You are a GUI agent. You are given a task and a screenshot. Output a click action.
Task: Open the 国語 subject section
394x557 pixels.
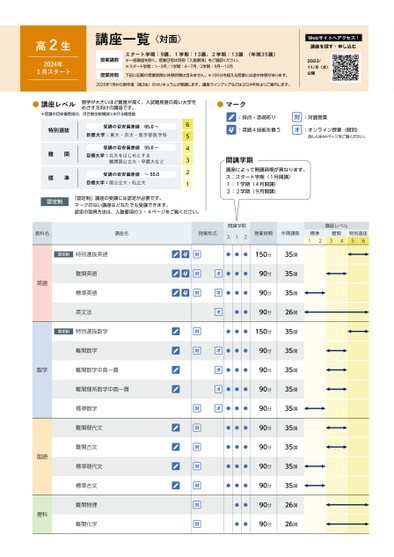(x=42, y=456)
